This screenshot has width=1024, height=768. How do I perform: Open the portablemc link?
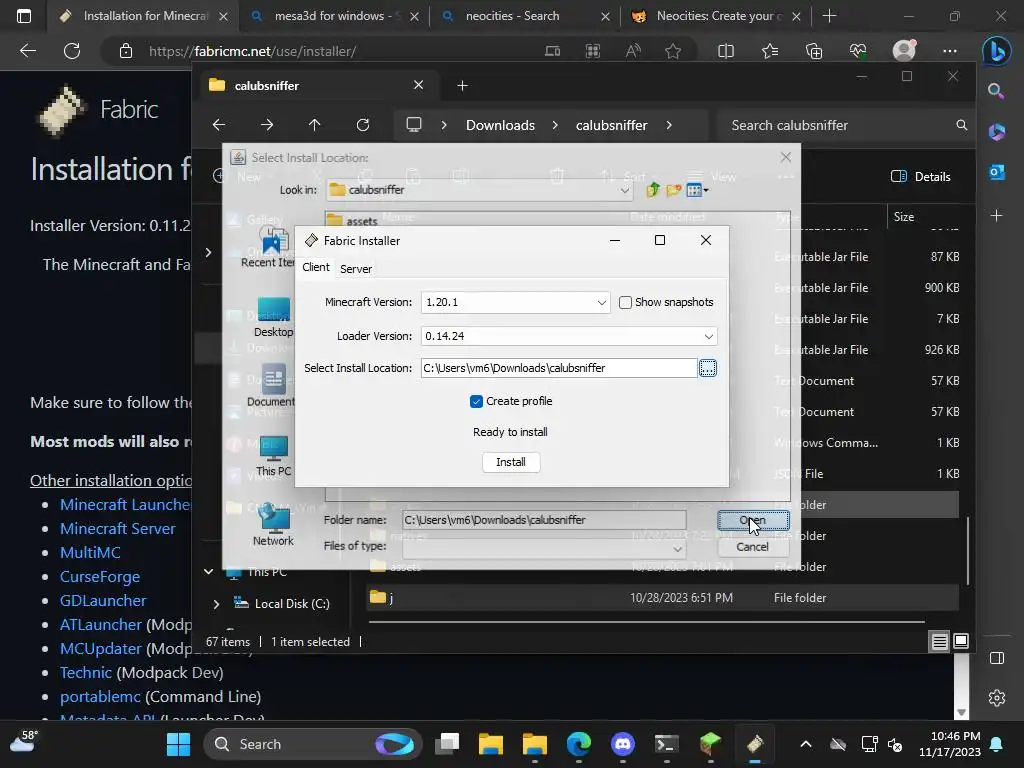[100, 697]
